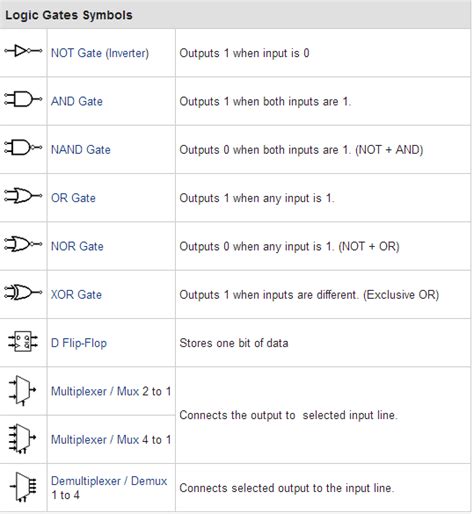The image size is (474, 514).
Task: Follow the Multiplexer / Mux 4 to 1 link
Action: tap(111, 440)
